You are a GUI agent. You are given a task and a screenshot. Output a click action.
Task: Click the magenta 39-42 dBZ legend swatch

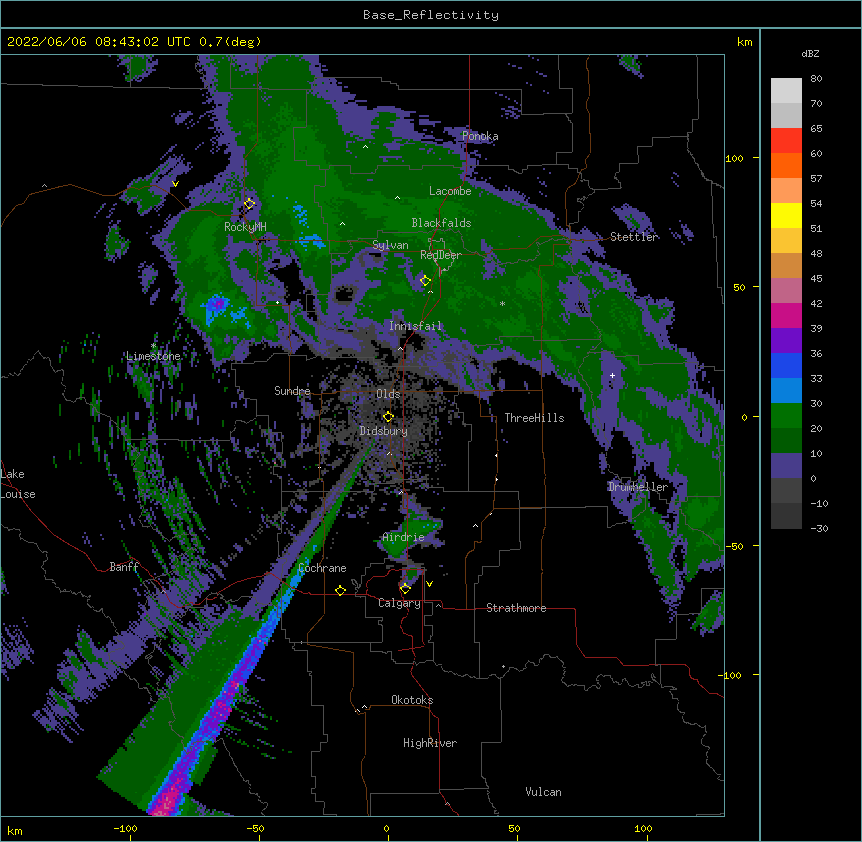(786, 315)
